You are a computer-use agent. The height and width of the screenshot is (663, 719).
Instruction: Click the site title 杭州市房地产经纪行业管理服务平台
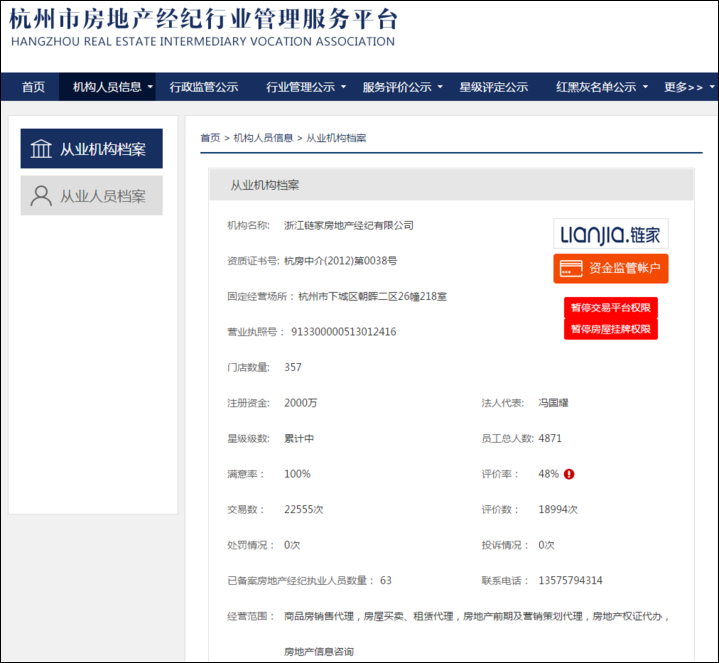203,19
